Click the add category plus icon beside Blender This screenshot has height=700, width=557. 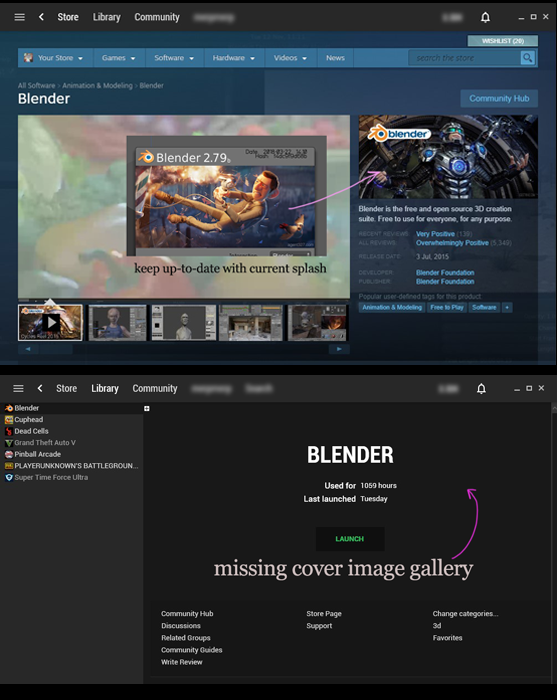(146, 408)
